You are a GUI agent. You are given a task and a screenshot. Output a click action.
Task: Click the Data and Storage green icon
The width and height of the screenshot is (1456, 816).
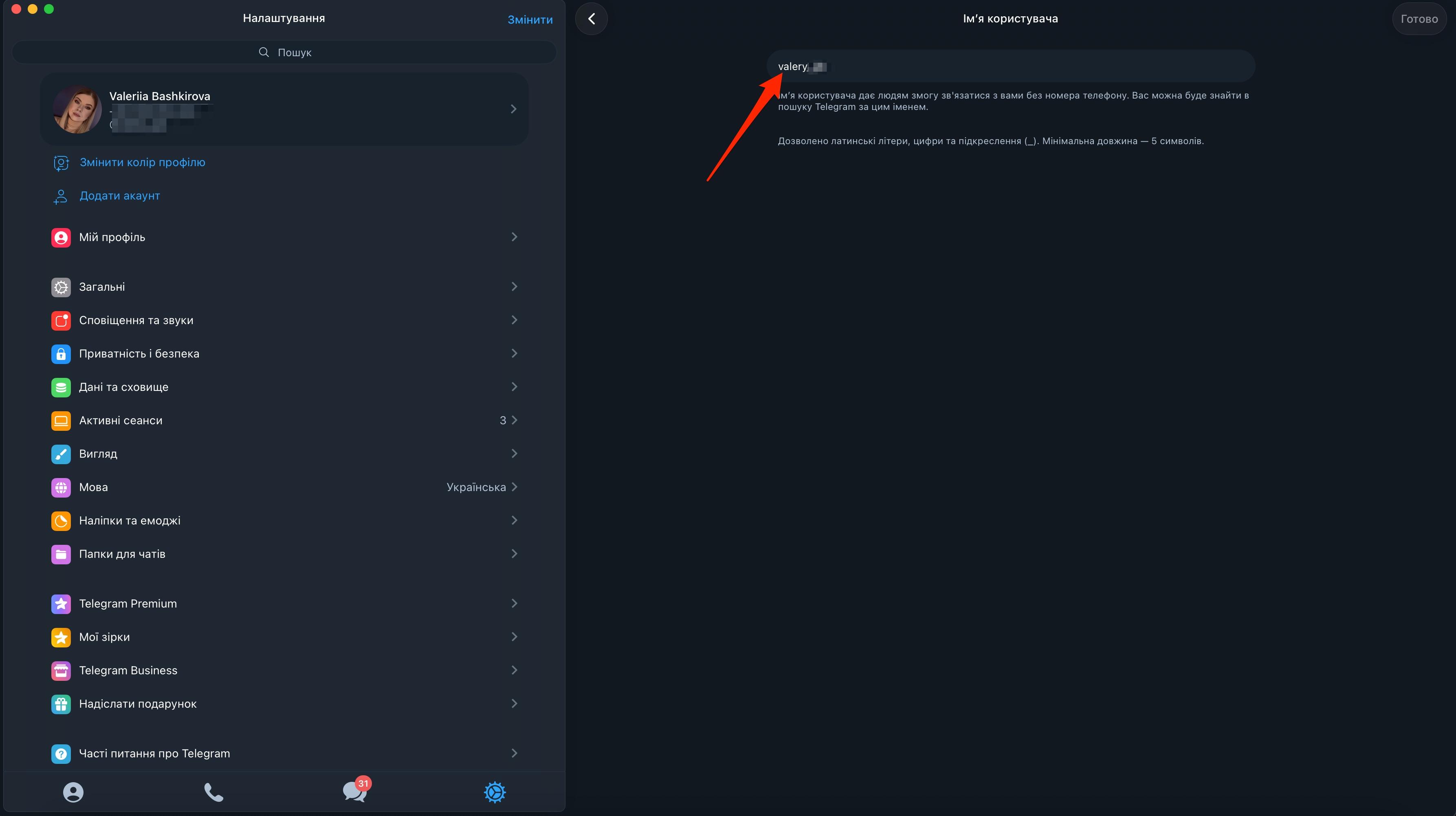click(61, 387)
